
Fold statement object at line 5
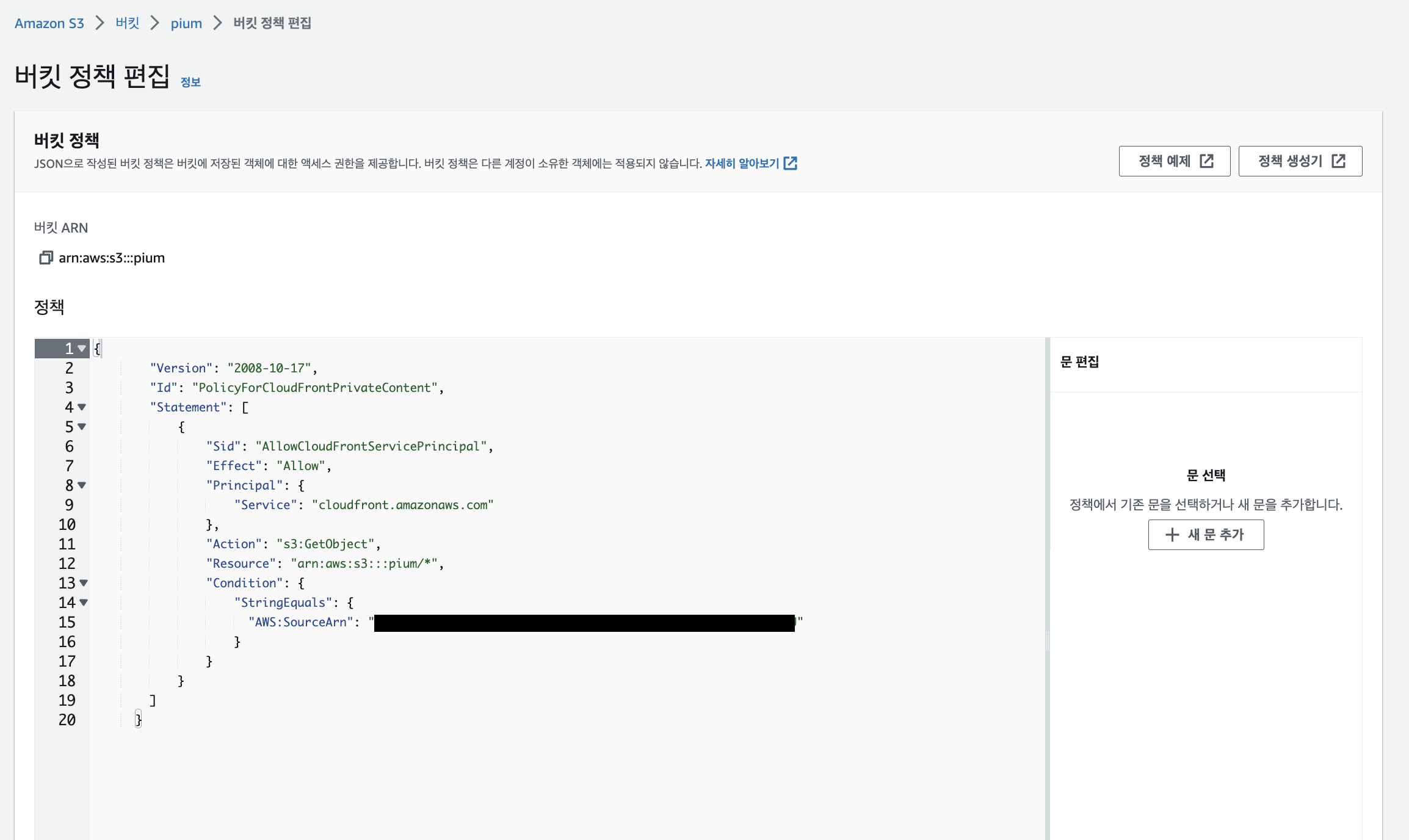click(82, 427)
